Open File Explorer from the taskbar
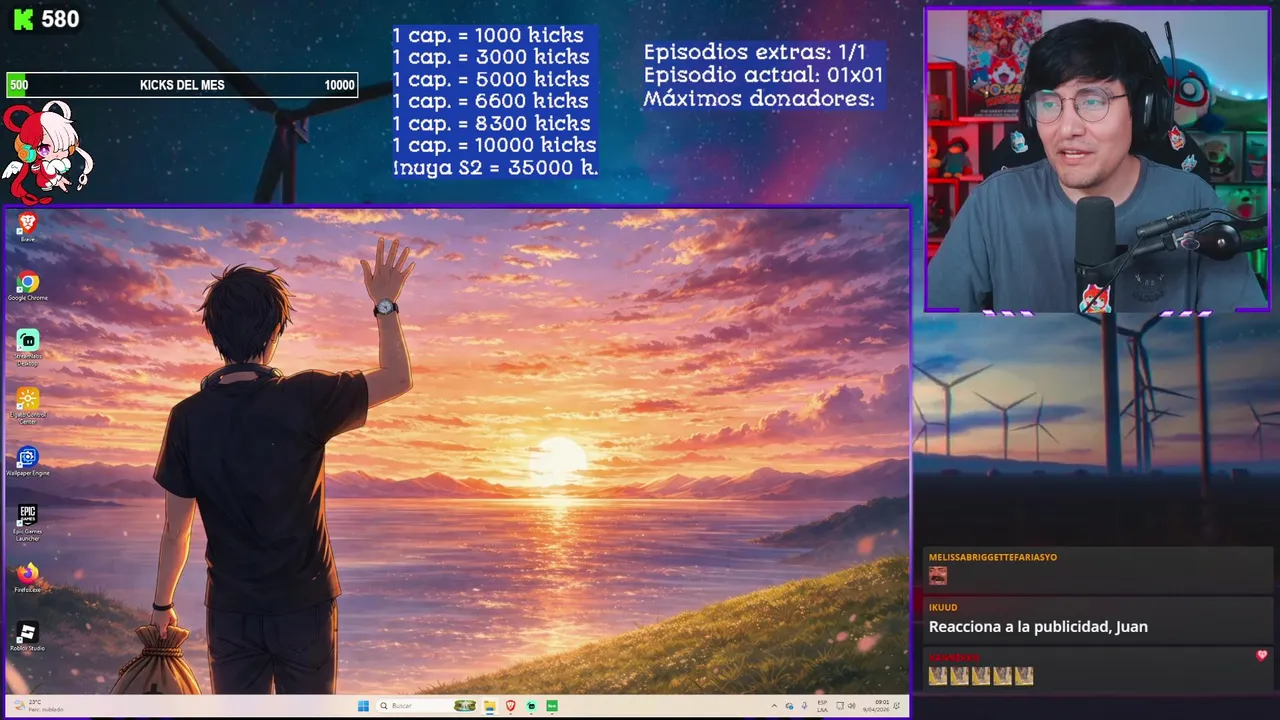Screen dimensions: 1280x720 point(490,705)
